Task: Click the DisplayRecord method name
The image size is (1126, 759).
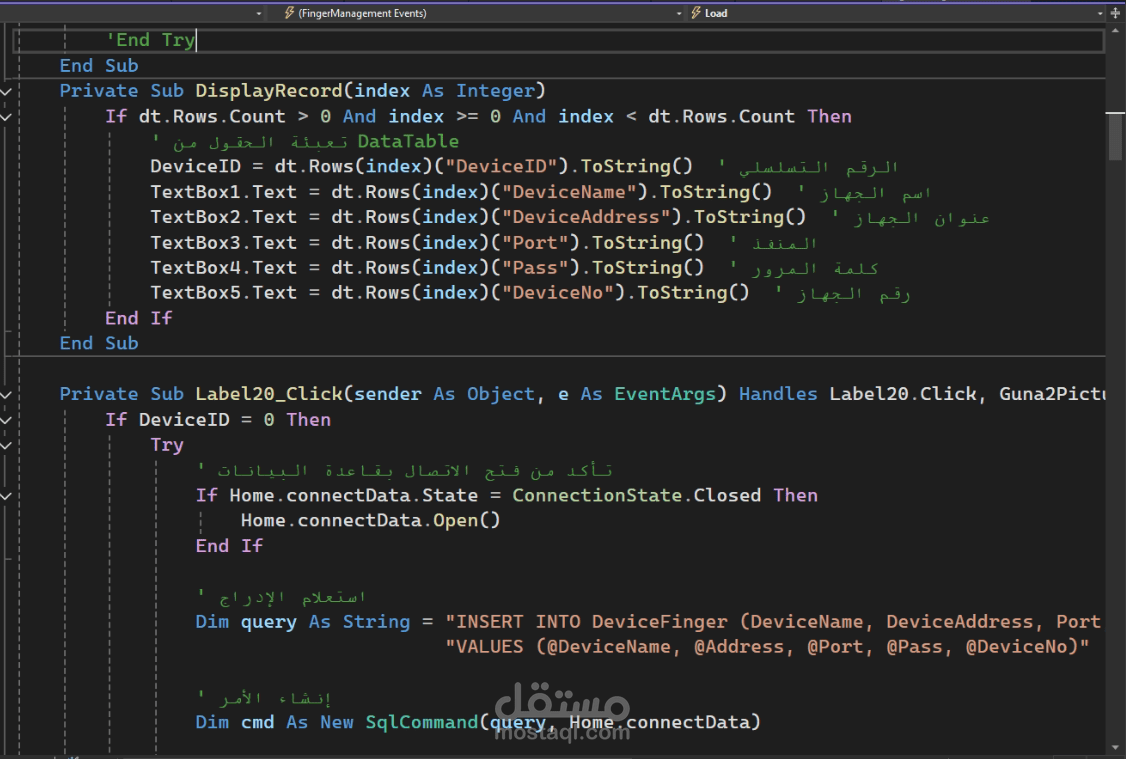Action: 269,91
